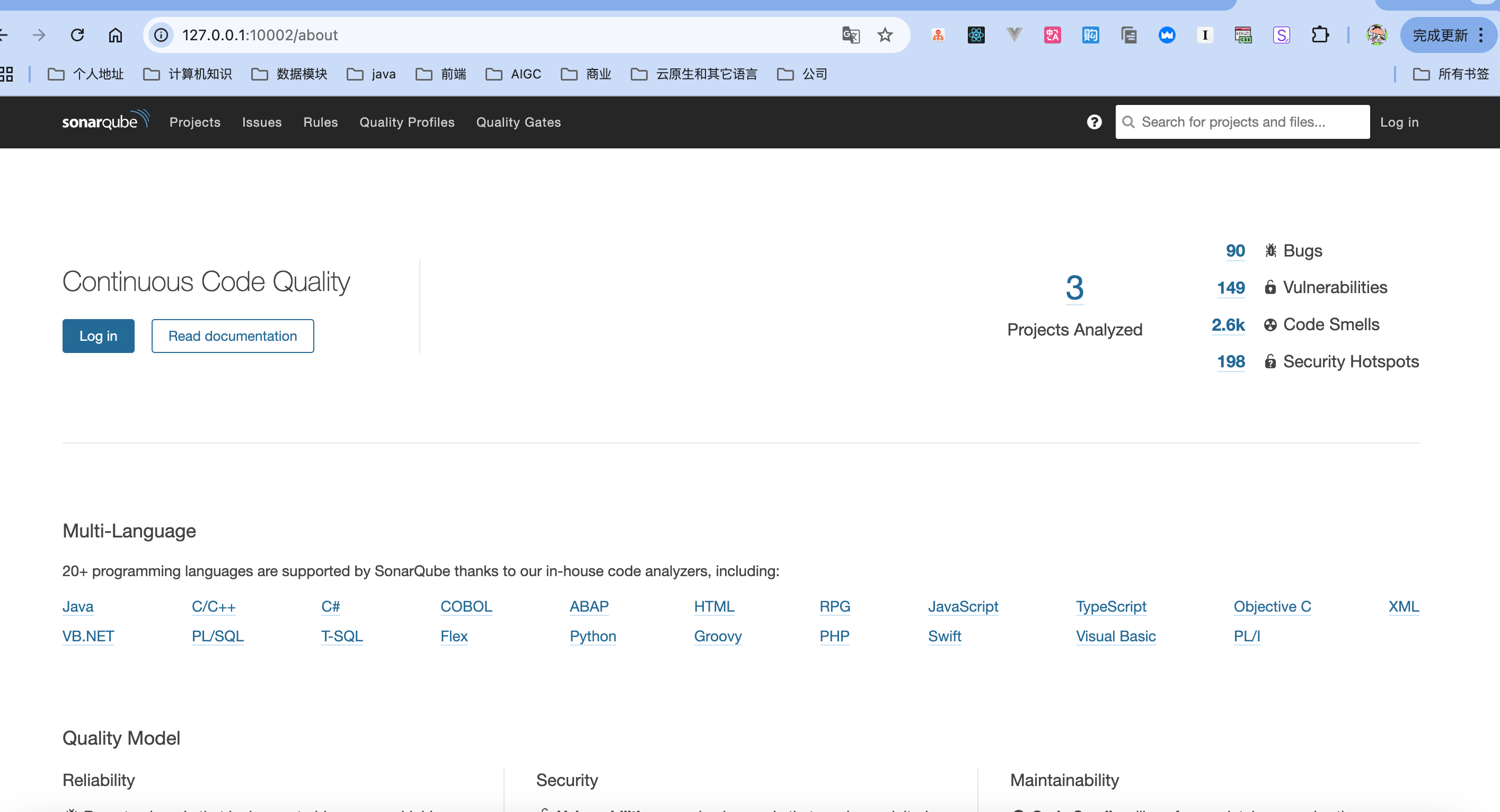Go to Projects in the navbar
Image resolution: width=1500 pixels, height=812 pixels.
(195, 122)
